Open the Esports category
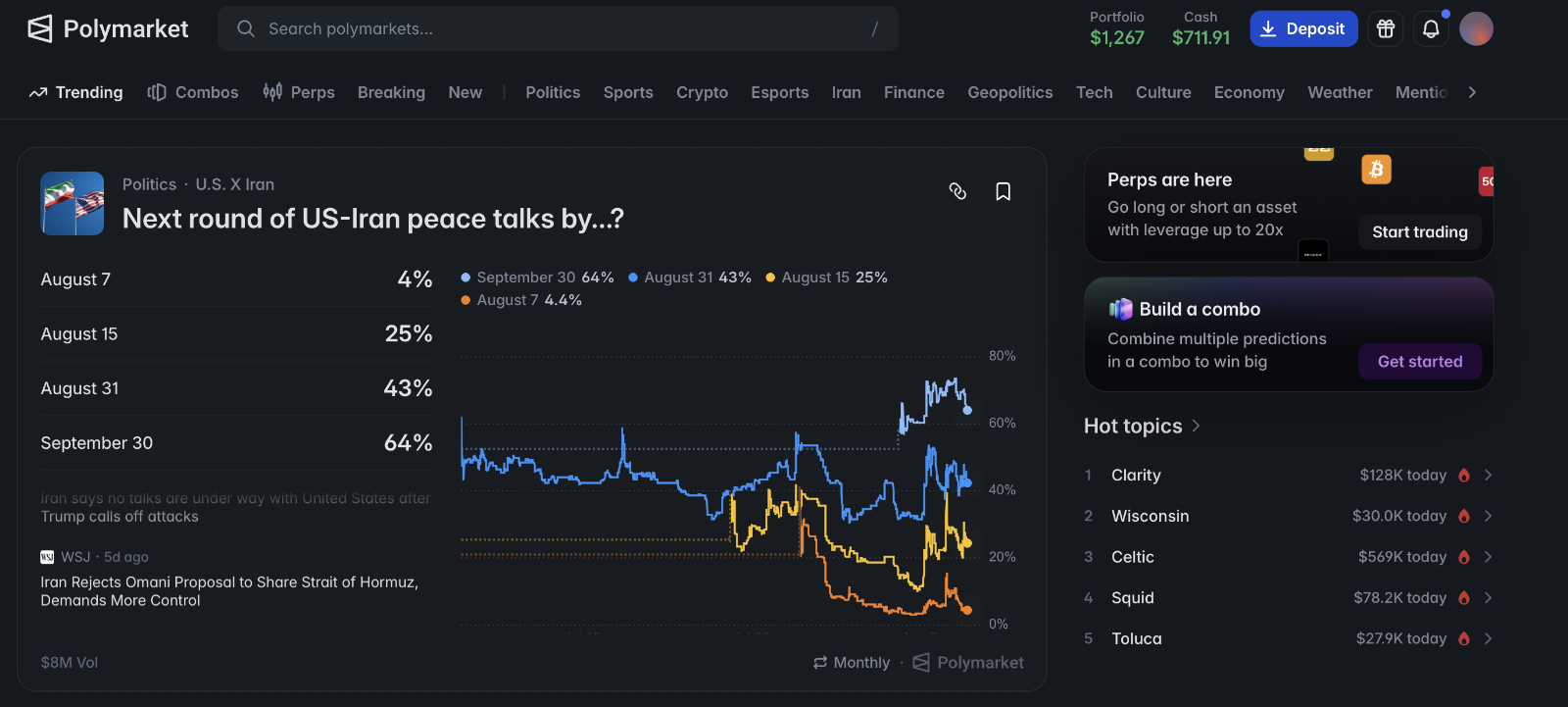Viewport: 1568px width, 707px height. pyautogui.click(x=780, y=92)
